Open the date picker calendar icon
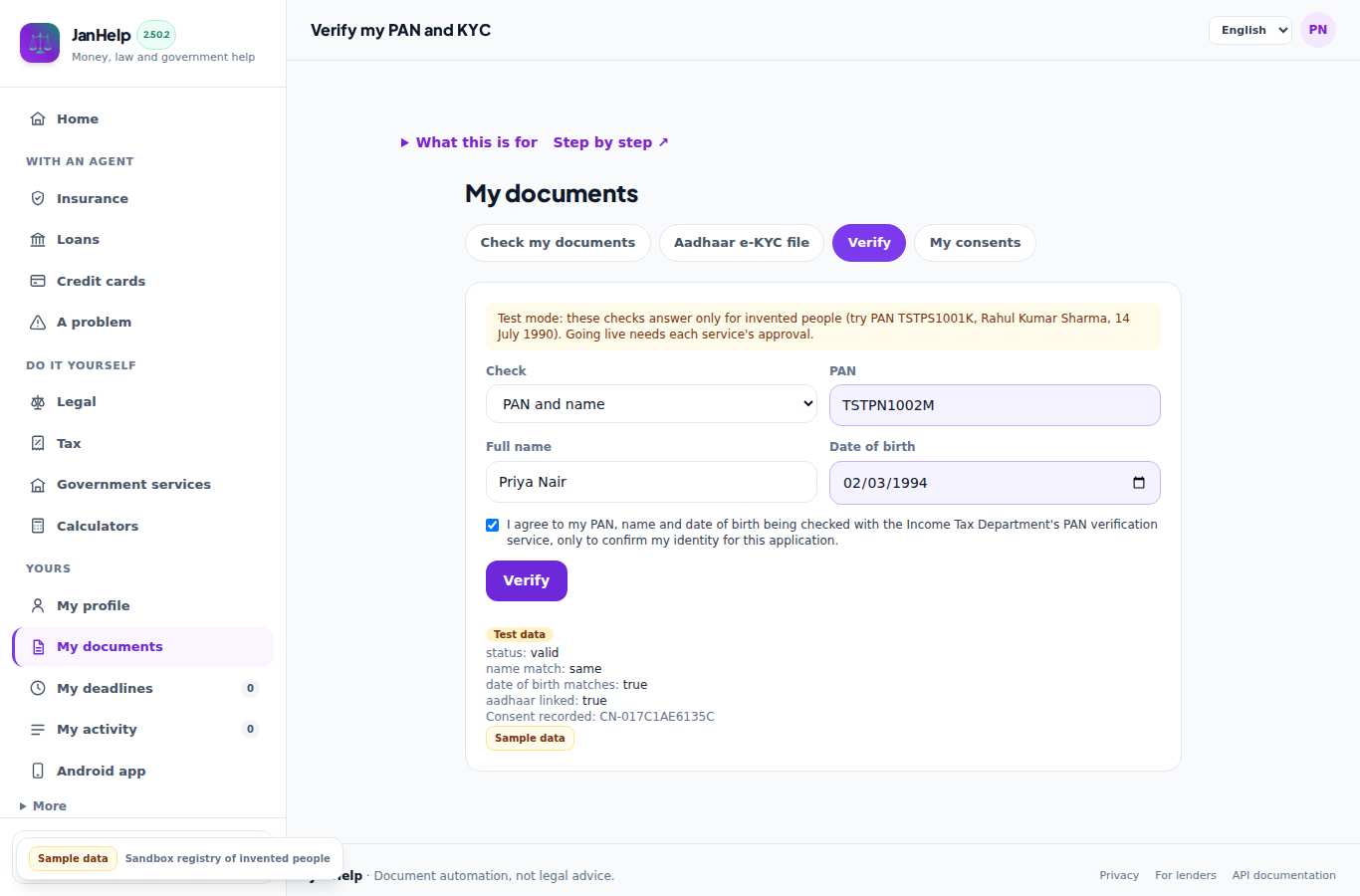1360x896 pixels. click(1139, 483)
